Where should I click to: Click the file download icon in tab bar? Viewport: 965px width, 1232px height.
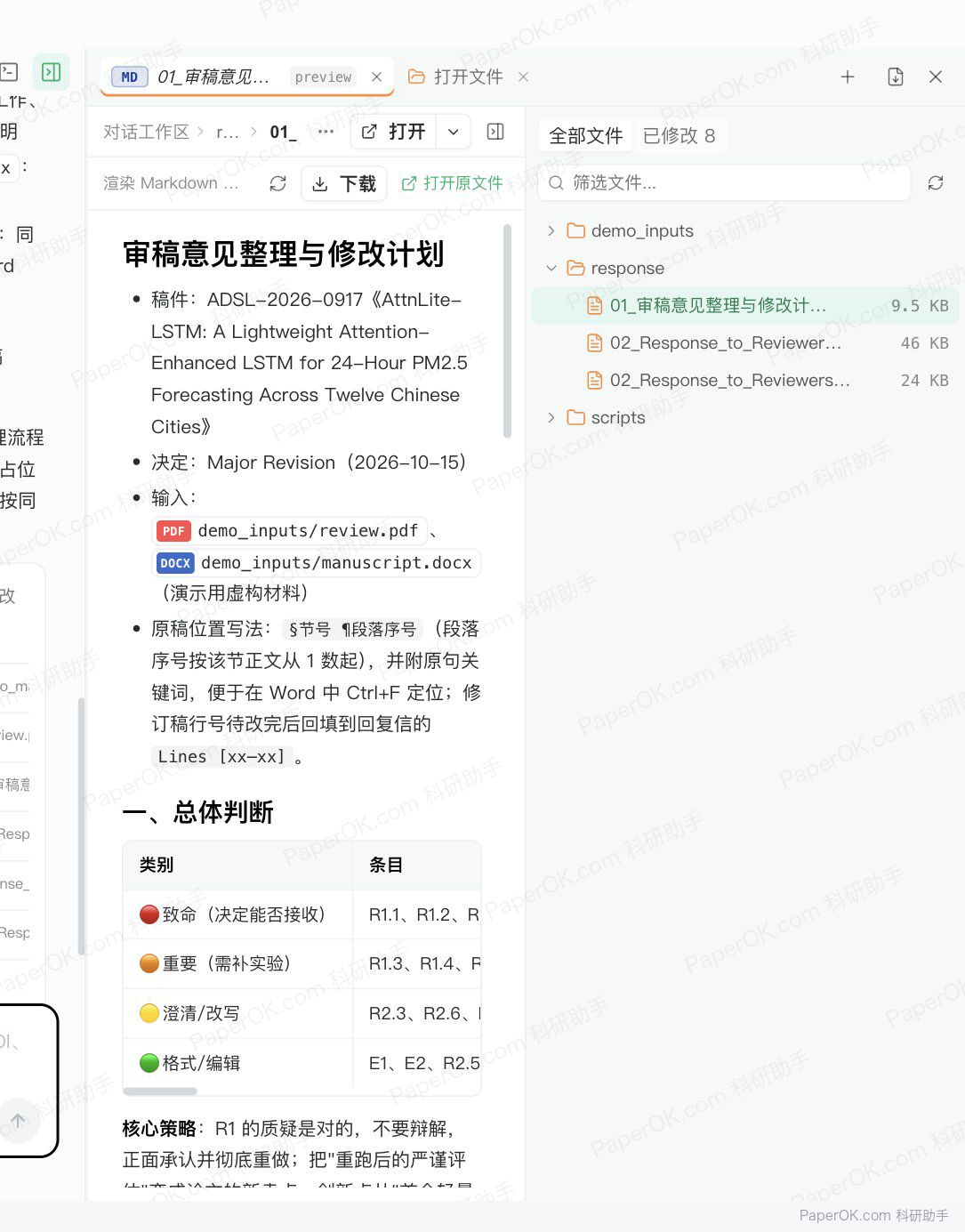click(x=896, y=76)
